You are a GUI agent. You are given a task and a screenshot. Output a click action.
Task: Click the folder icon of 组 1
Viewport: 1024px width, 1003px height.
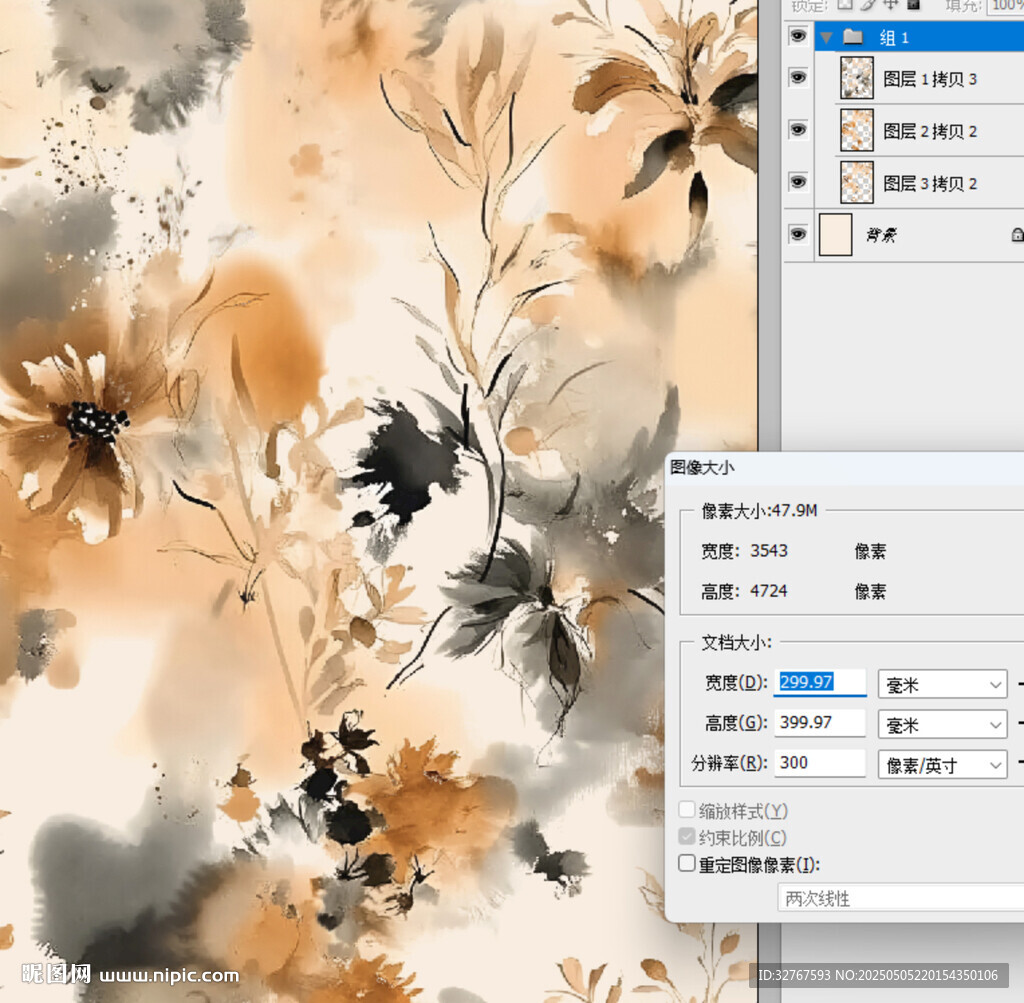coord(853,38)
